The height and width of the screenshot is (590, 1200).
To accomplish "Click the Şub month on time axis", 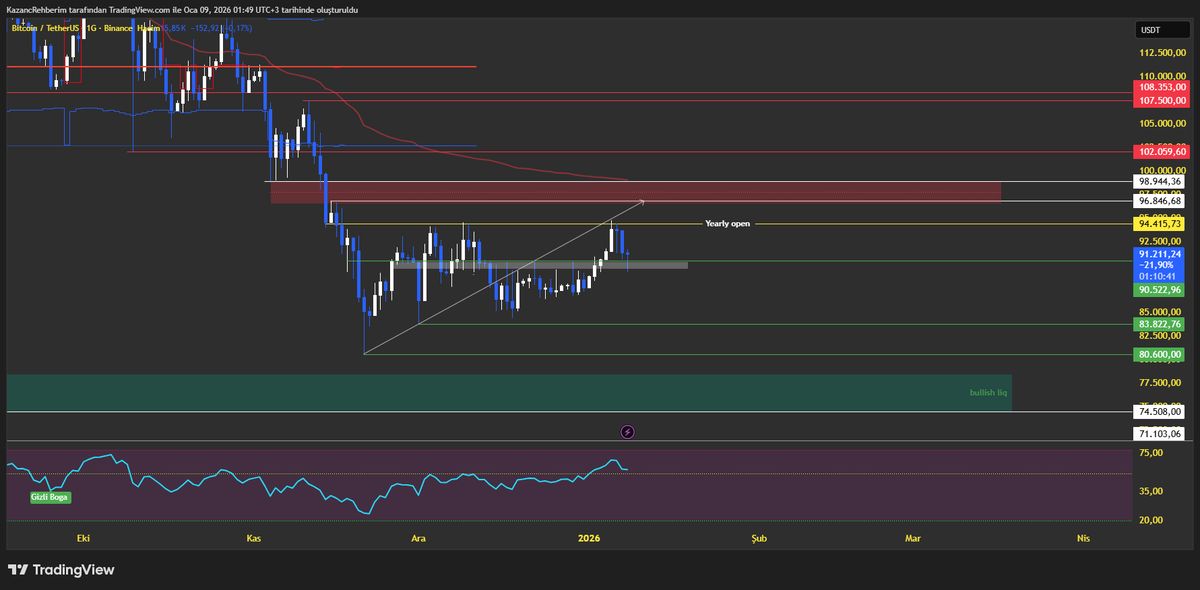I will 759,538.
